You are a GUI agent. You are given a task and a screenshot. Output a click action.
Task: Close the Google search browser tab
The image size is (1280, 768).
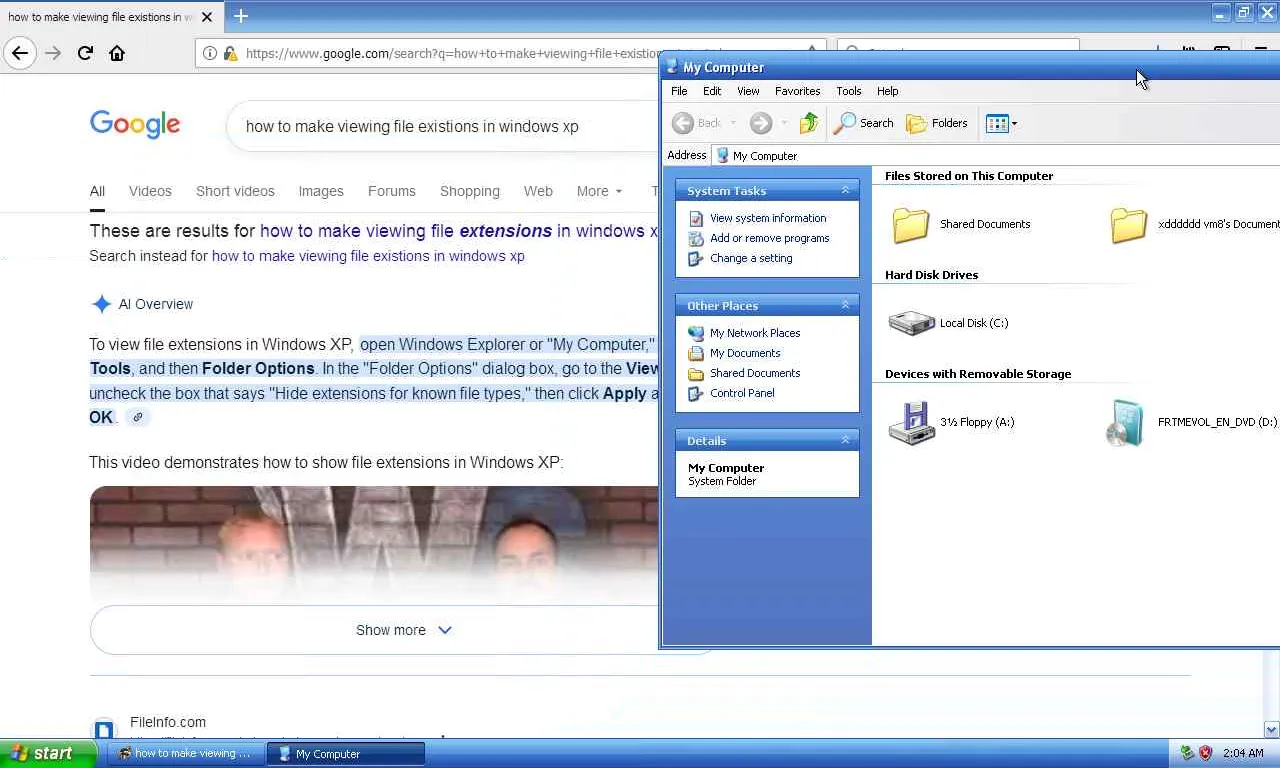(x=207, y=17)
